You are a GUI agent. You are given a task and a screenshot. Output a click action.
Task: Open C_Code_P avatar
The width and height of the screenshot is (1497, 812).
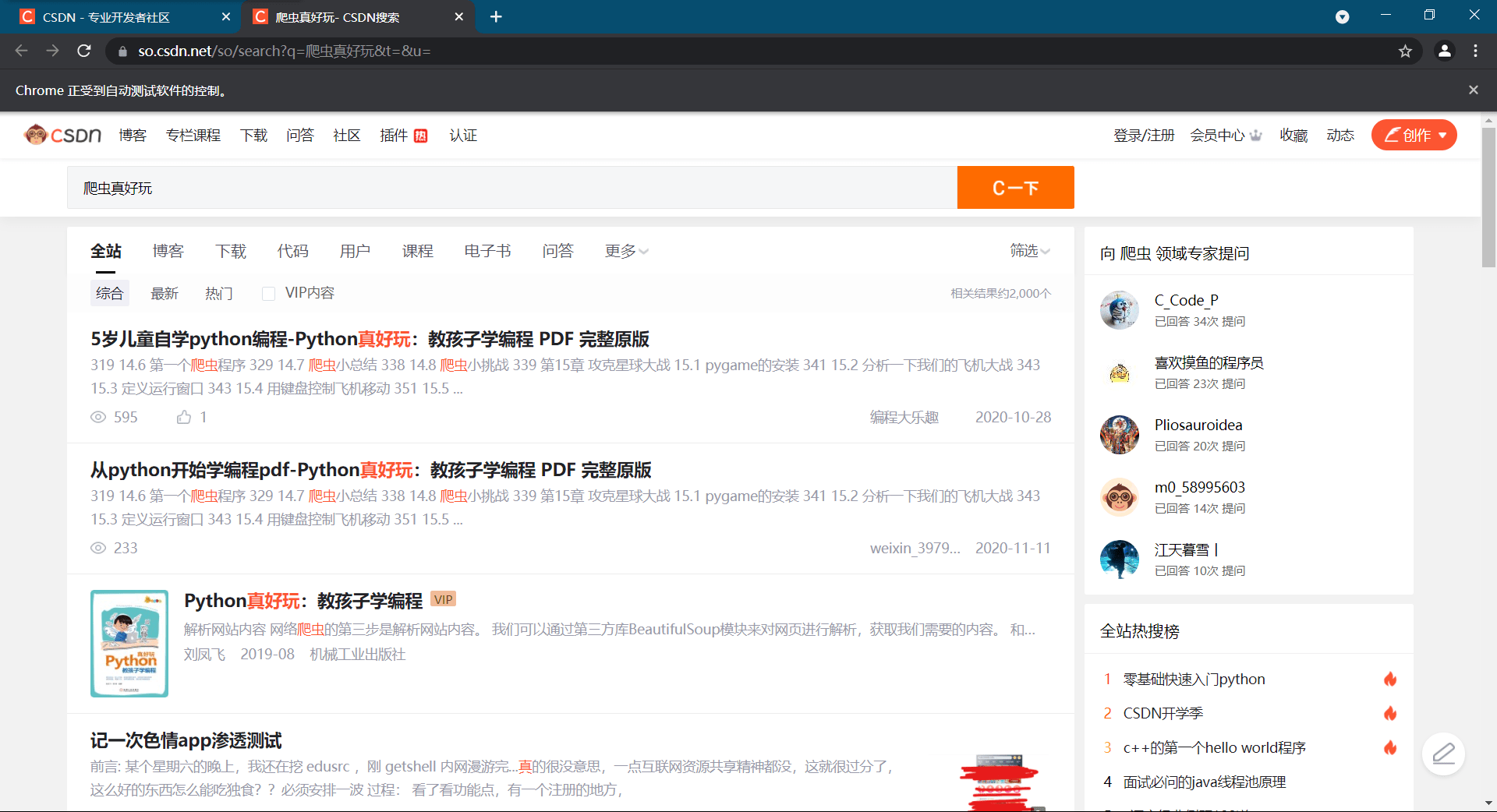pos(1120,310)
